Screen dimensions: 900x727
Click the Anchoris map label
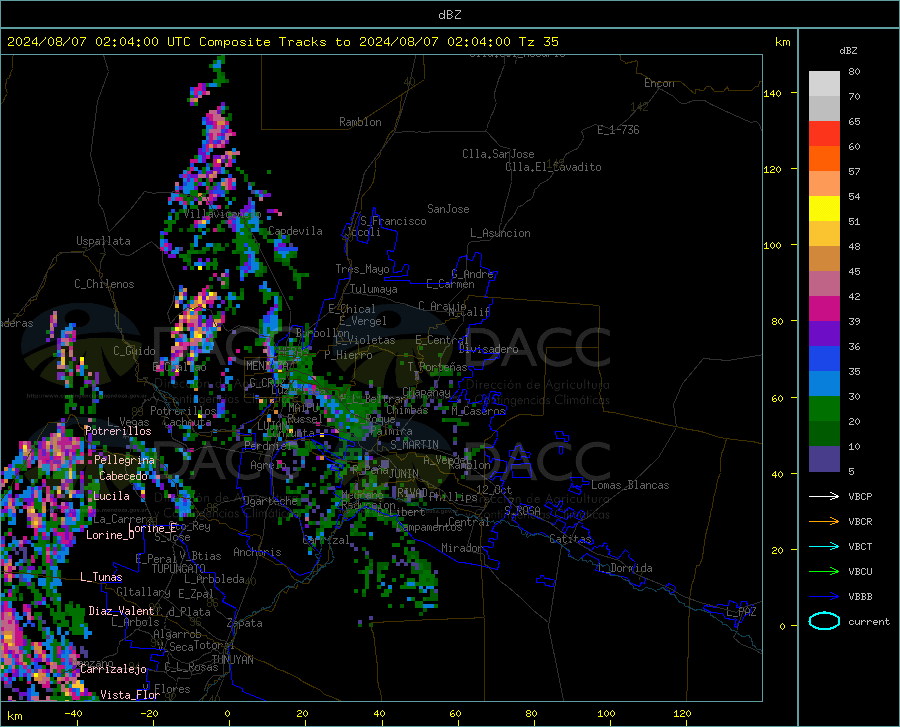coord(257,552)
